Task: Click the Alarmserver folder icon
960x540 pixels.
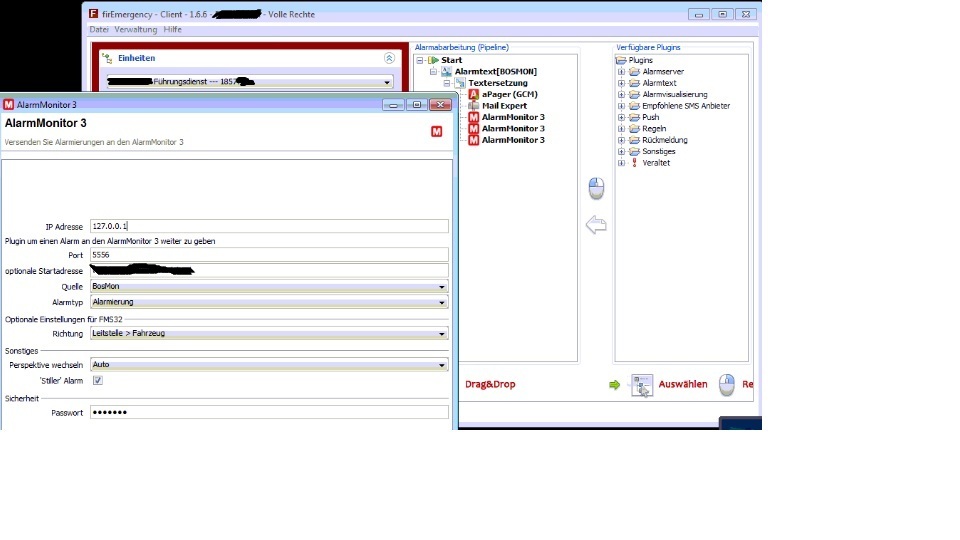Action: coord(634,72)
